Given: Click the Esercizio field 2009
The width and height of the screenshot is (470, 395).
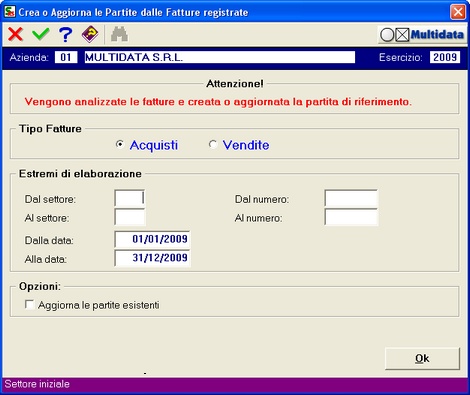Looking at the screenshot, I should pos(445,57).
